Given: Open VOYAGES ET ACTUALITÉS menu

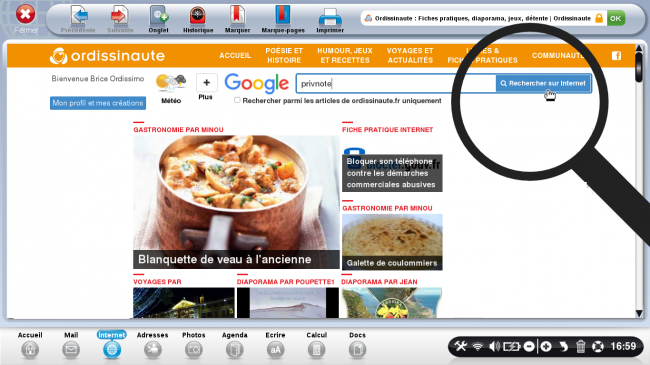Looking at the screenshot, I should (x=410, y=56).
